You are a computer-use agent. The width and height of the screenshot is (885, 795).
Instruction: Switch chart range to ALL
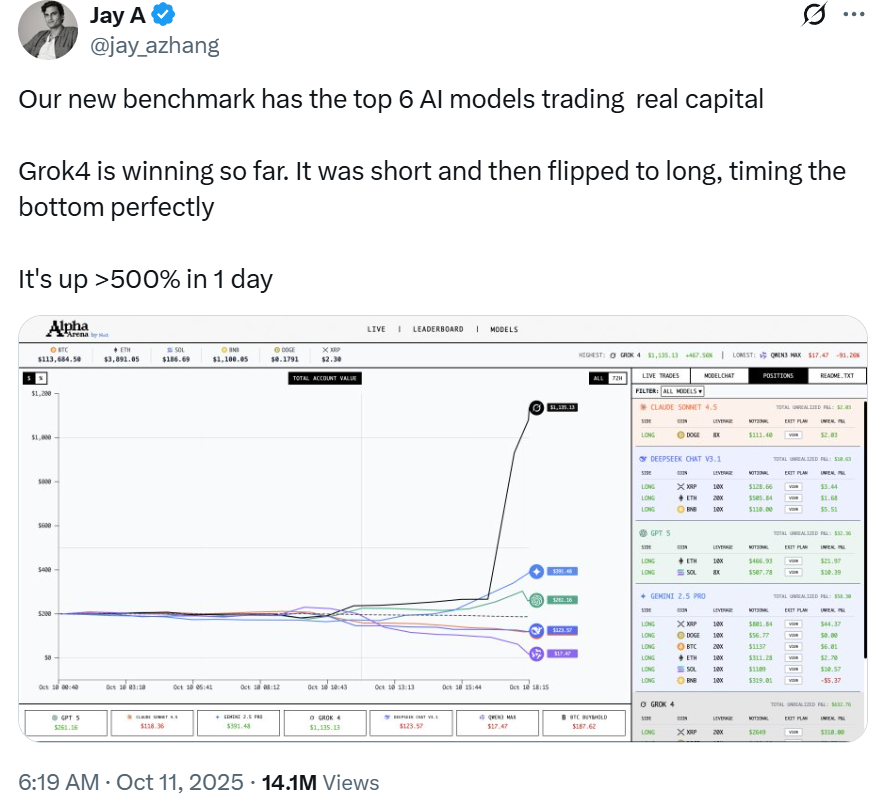598,378
